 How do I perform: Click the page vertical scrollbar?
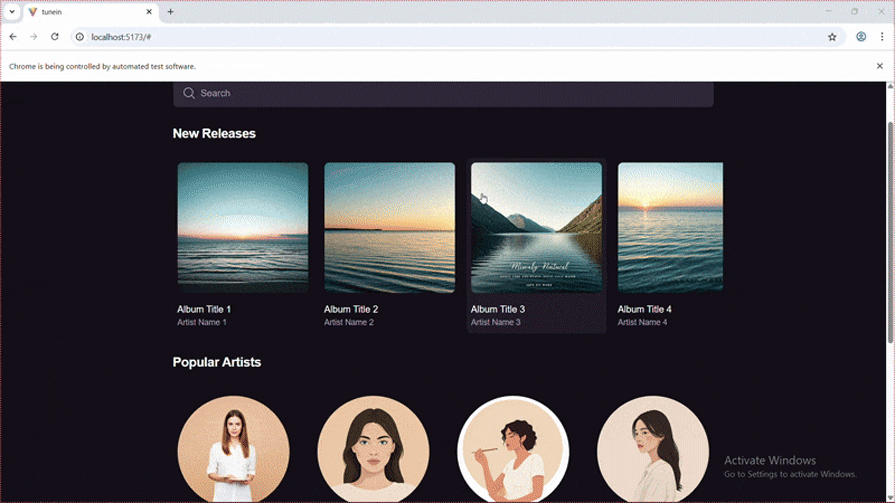(889, 230)
